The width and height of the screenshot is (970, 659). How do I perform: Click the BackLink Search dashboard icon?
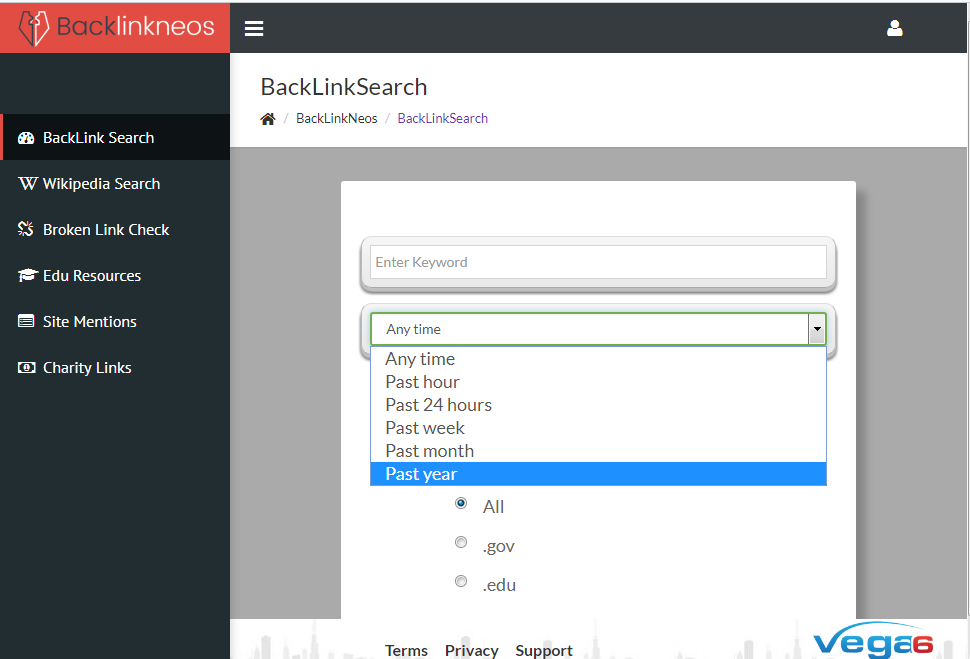tap(27, 138)
